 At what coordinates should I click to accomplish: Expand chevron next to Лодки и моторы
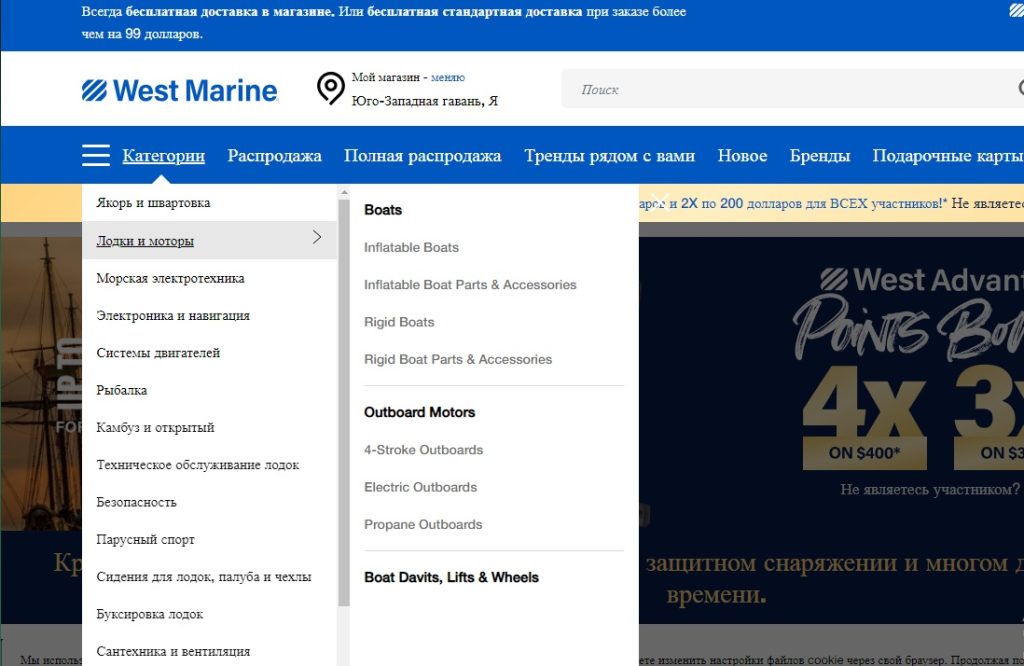(x=317, y=237)
